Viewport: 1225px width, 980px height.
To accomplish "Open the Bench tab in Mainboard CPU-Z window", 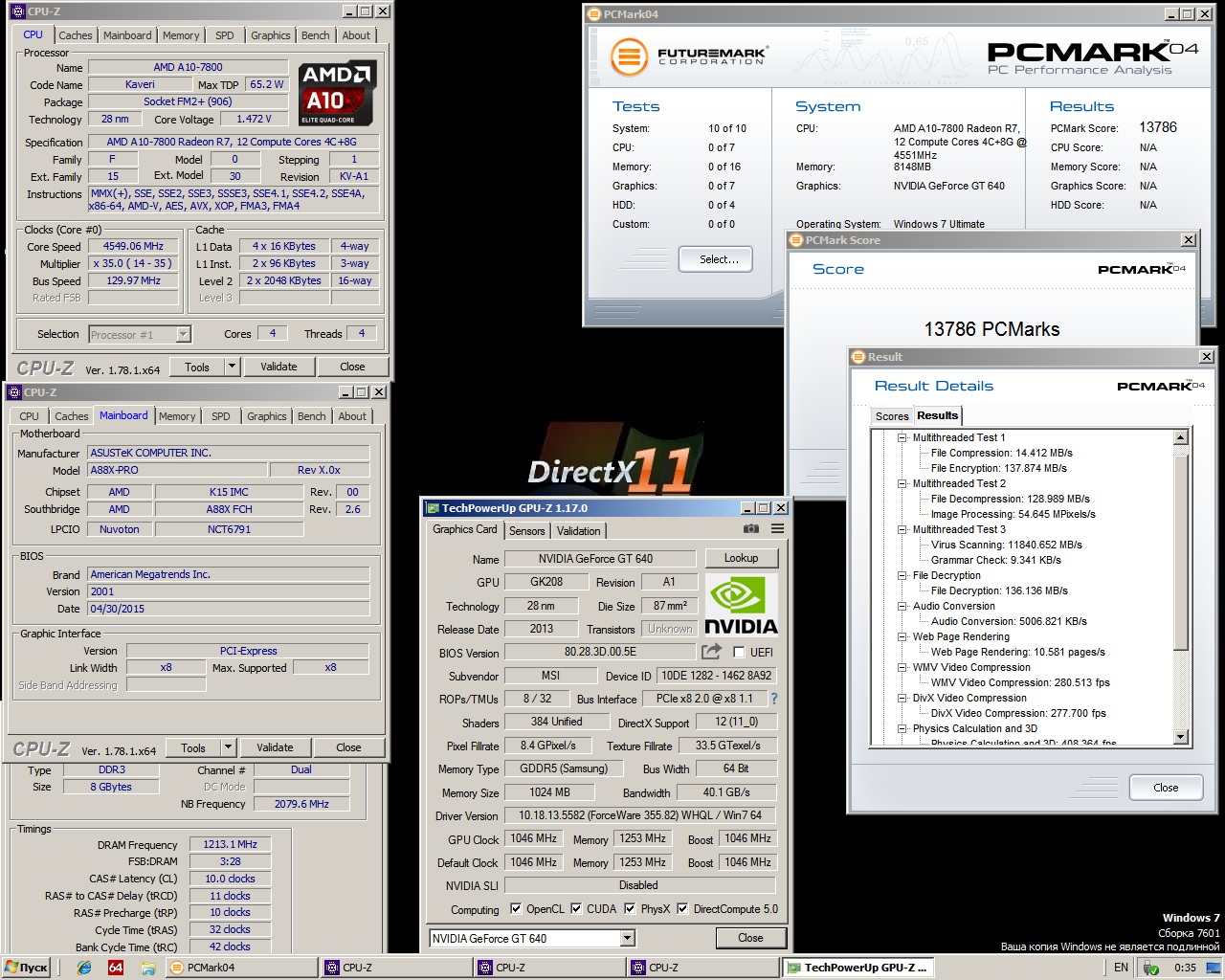I will tap(311, 416).
